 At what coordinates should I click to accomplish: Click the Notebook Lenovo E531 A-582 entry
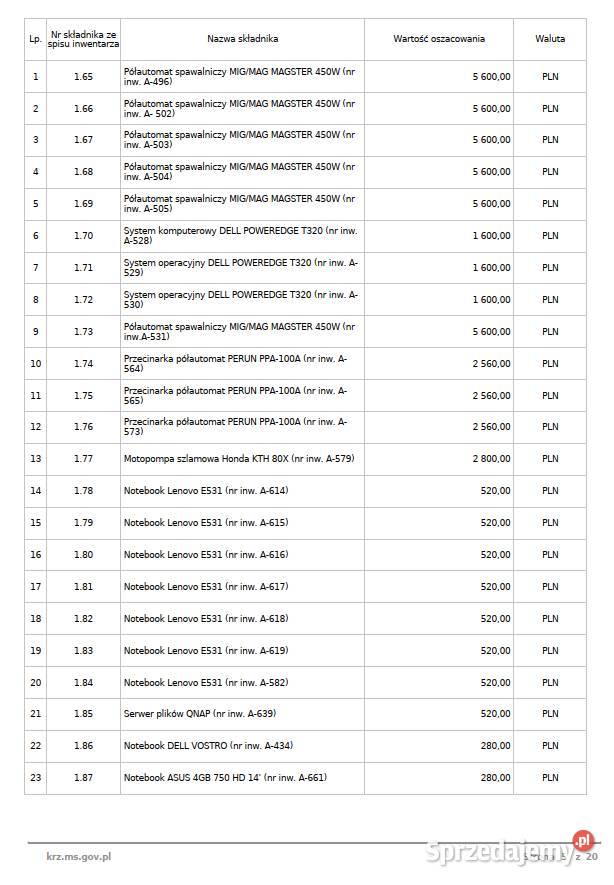(x=205, y=682)
